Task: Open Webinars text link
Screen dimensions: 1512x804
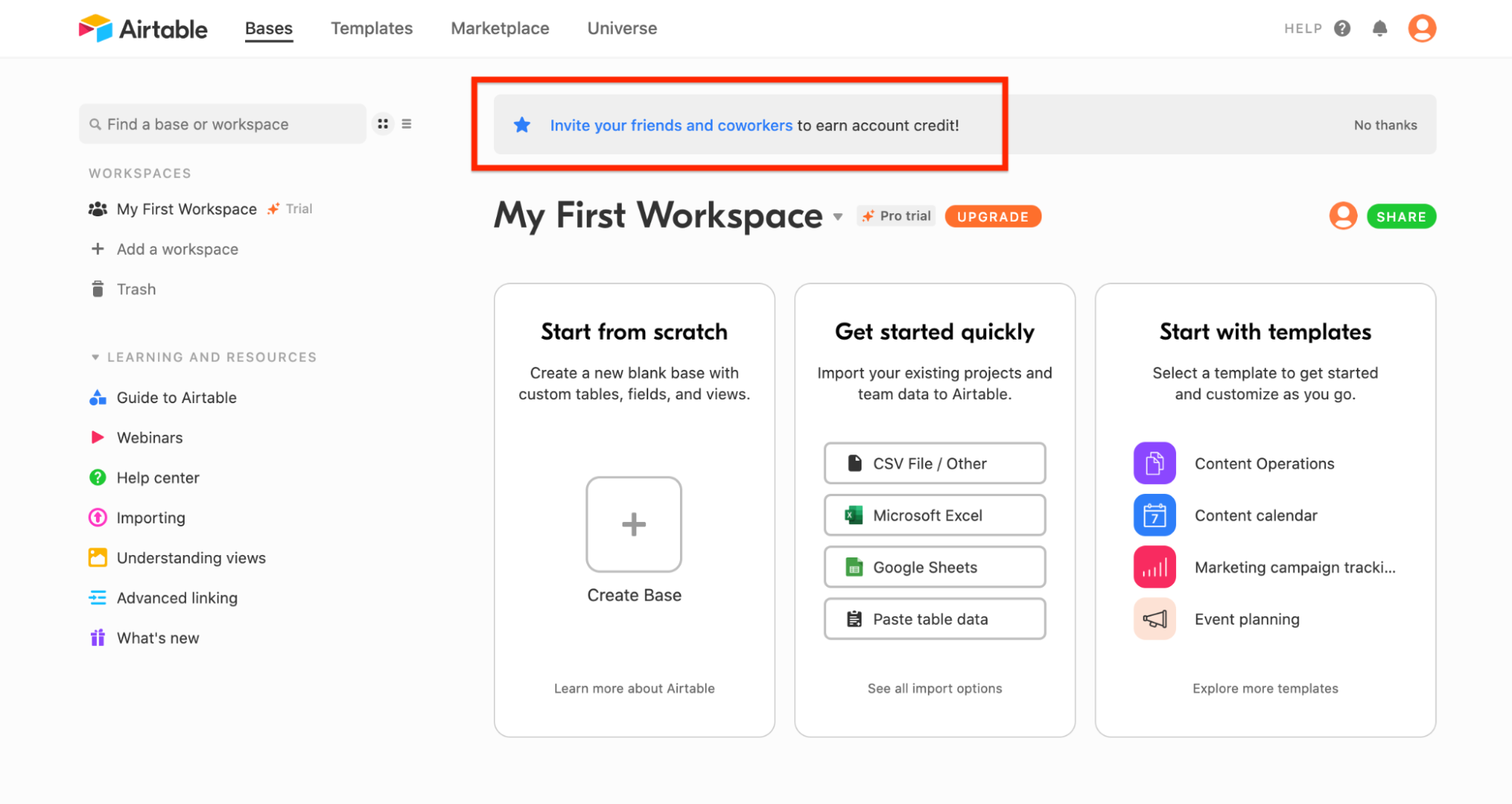Action: (150, 437)
